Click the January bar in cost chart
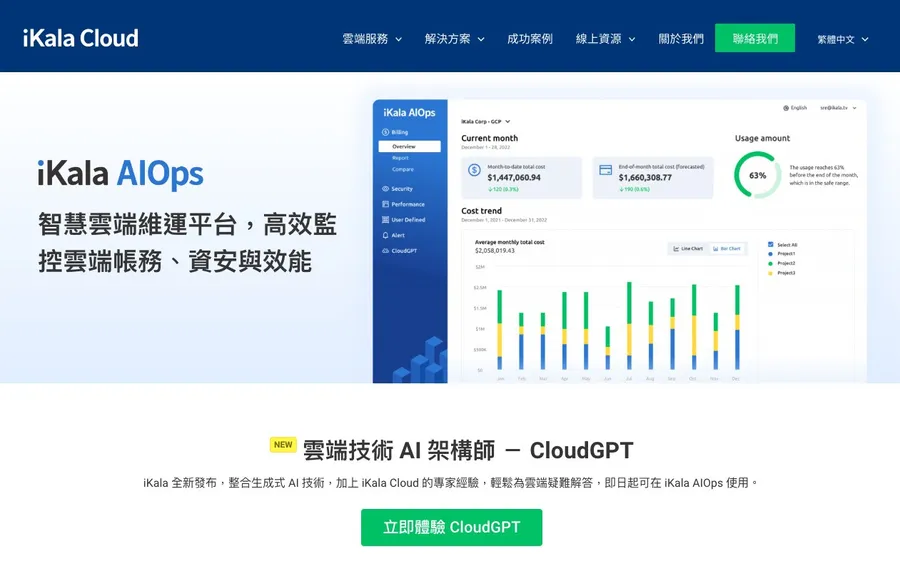 coord(499,330)
